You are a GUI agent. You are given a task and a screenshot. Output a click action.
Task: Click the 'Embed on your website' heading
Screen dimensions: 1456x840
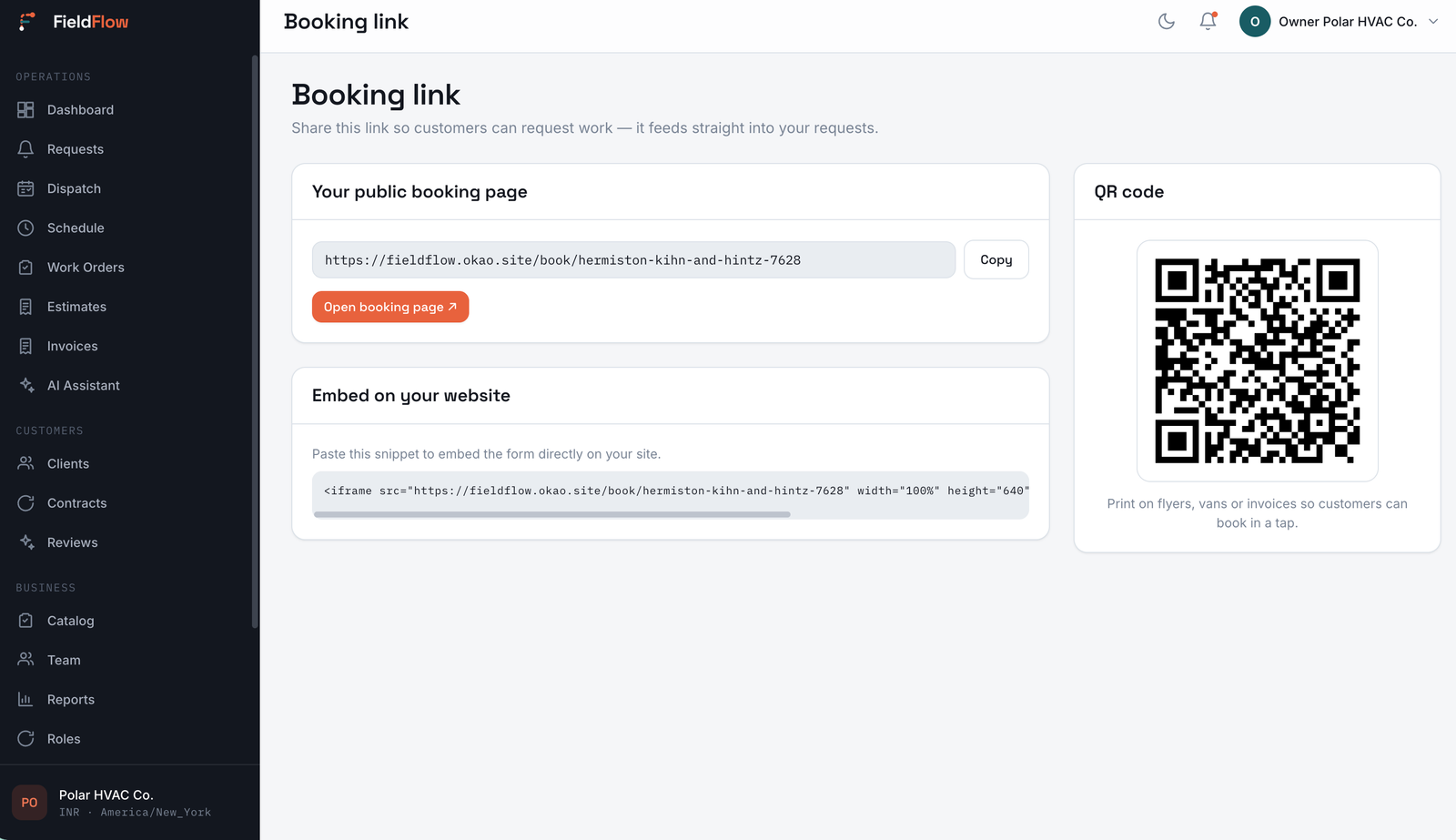411,396
